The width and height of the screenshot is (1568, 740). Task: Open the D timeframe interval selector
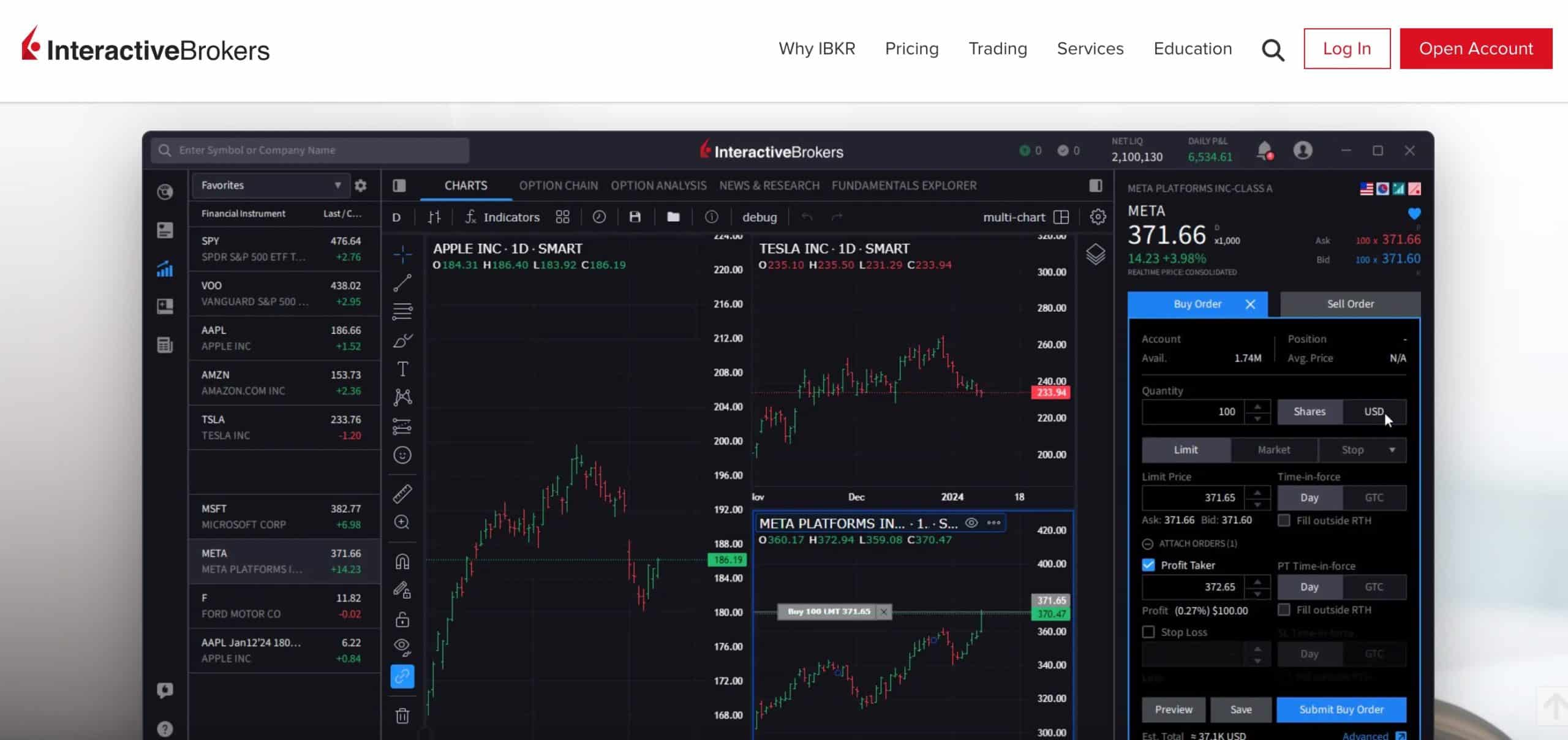tap(396, 217)
